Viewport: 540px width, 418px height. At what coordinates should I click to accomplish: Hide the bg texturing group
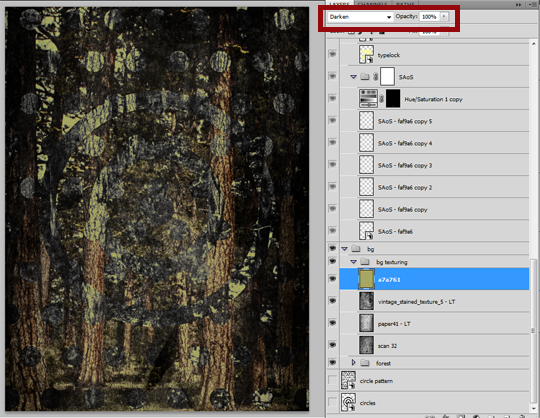pyautogui.click(x=332, y=261)
